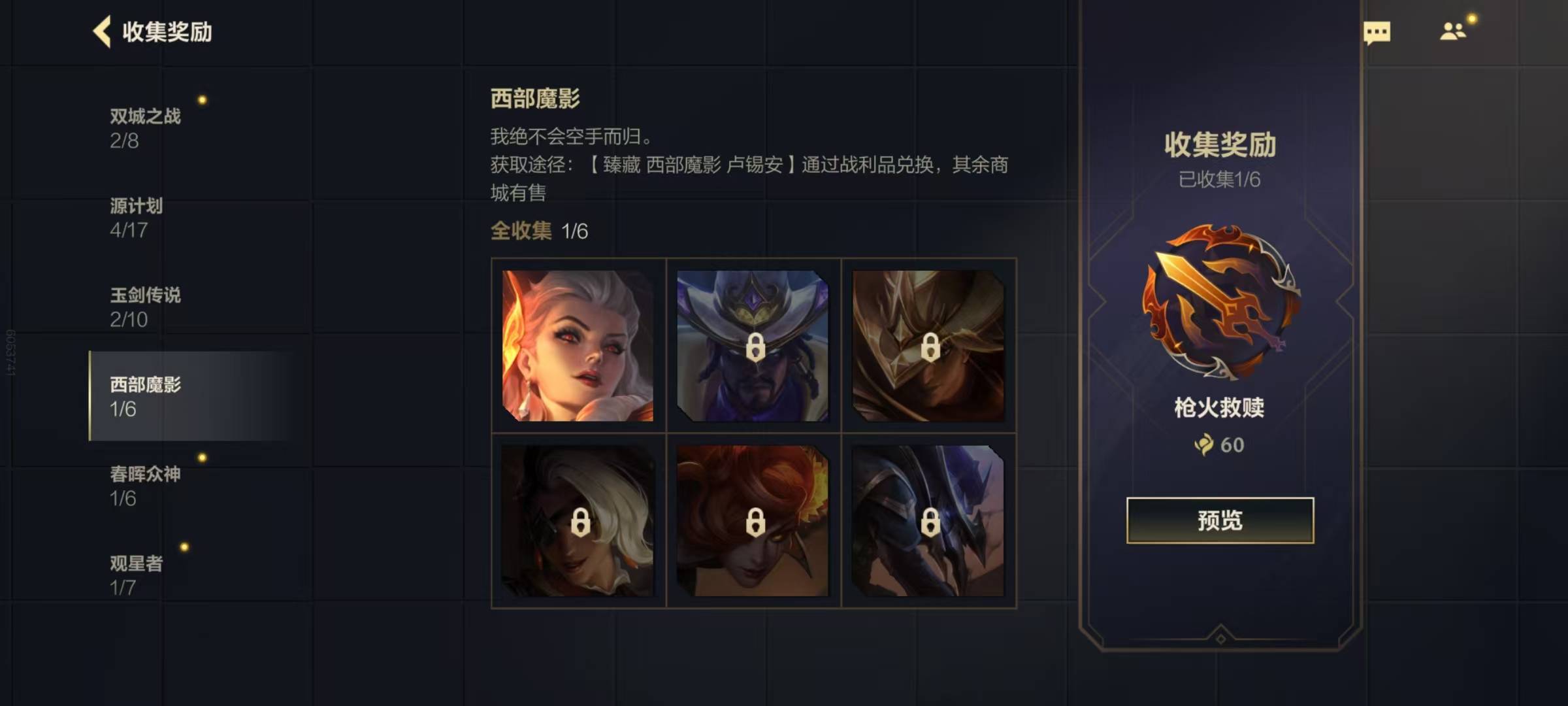The height and width of the screenshot is (706, 1568).
Task: Tap the lock on the golden hat skin
Action: pyautogui.click(x=930, y=347)
